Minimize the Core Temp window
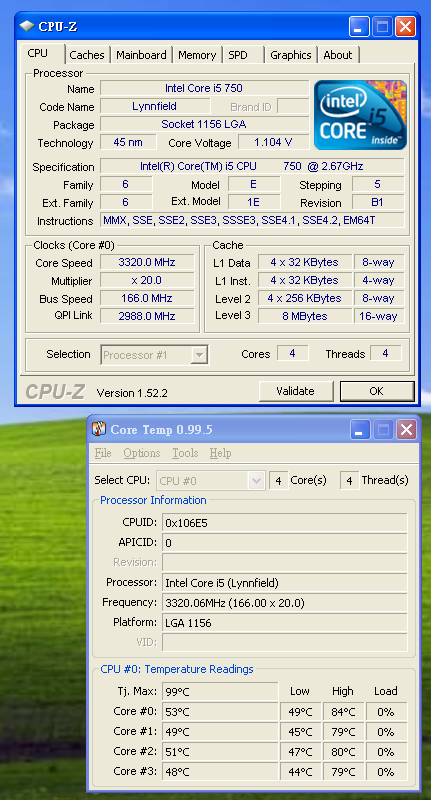431x800 pixels. coord(360,430)
